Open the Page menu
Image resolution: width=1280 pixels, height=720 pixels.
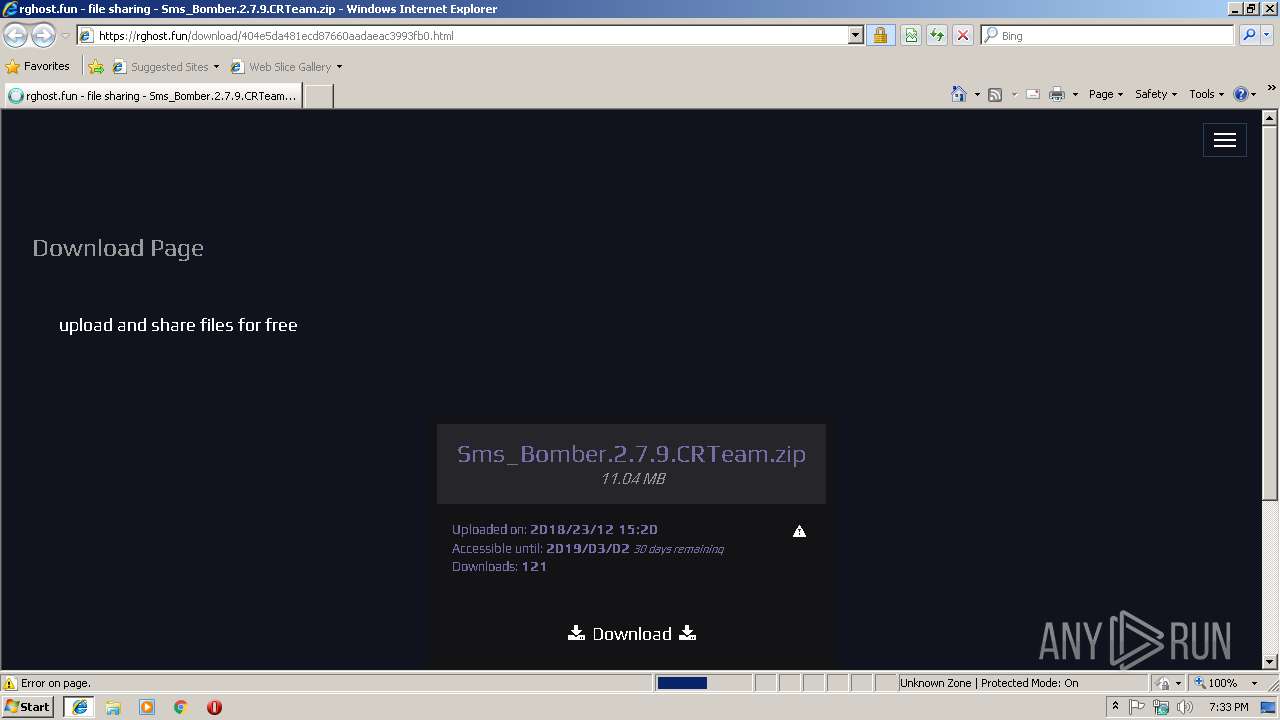[x=1106, y=94]
